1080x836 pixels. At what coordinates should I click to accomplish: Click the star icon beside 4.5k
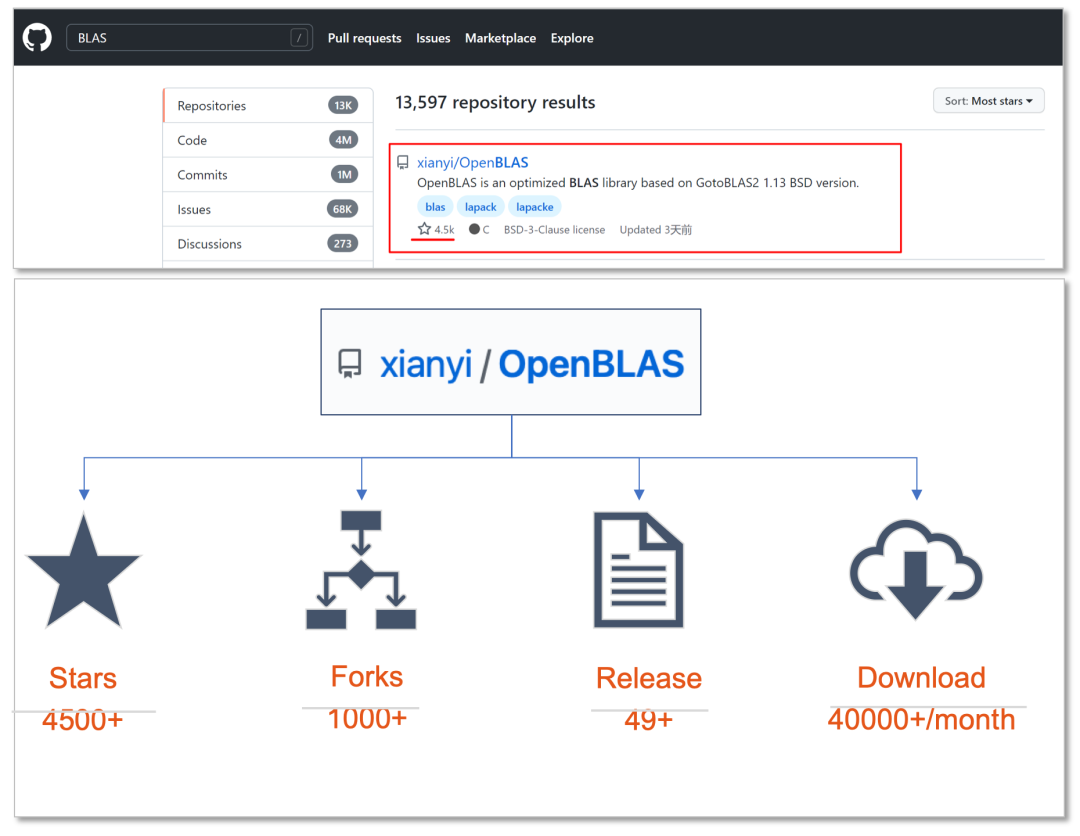coord(424,230)
